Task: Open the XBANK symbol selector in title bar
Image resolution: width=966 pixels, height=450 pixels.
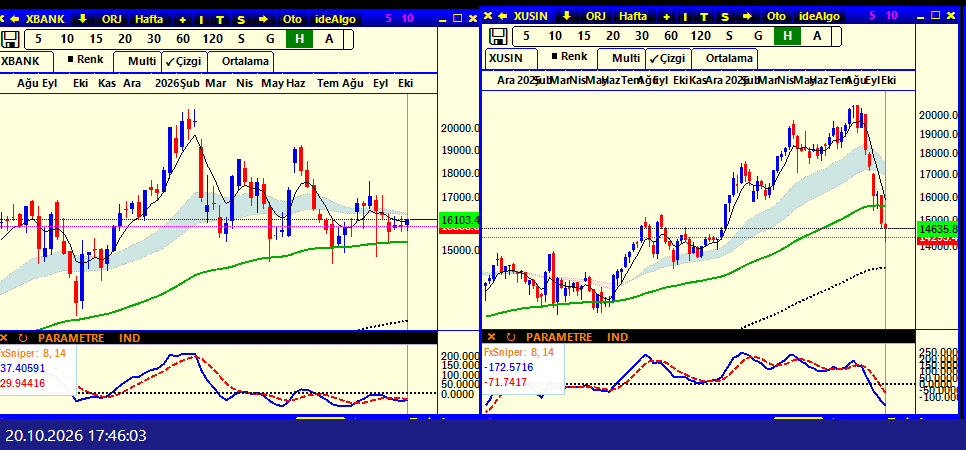Action: 45,19
